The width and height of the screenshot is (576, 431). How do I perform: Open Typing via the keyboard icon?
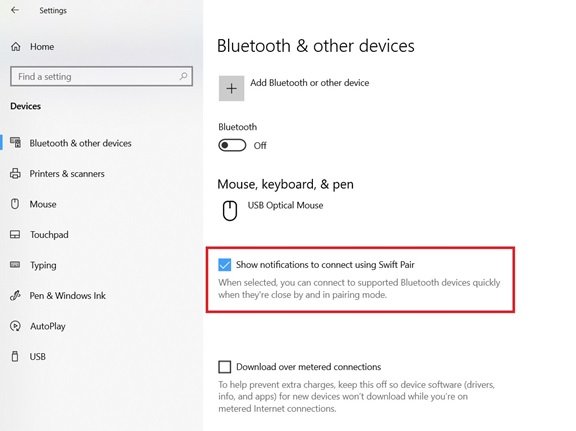click(x=15, y=265)
